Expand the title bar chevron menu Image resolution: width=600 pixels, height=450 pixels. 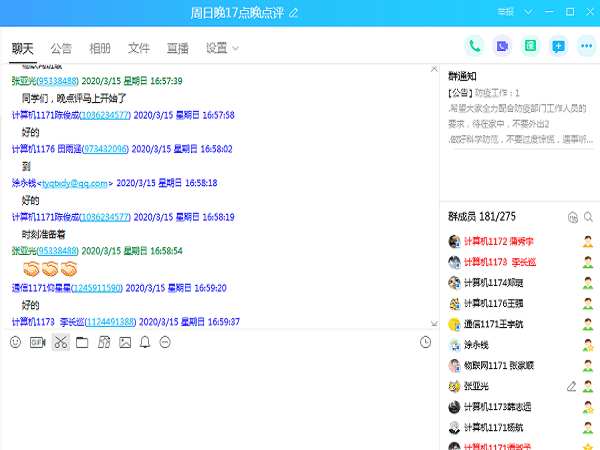click(x=528, y=12)
